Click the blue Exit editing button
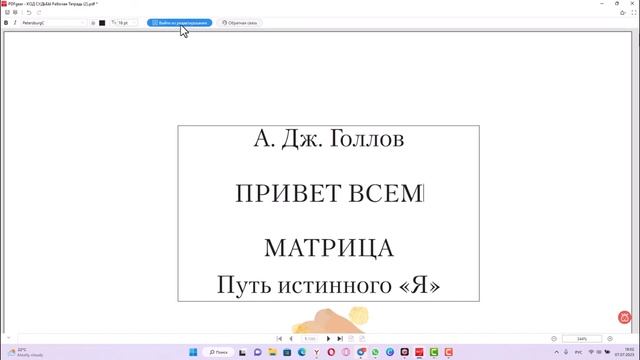The height and width of the screenshot is (360, 640). tap(180, 23)
